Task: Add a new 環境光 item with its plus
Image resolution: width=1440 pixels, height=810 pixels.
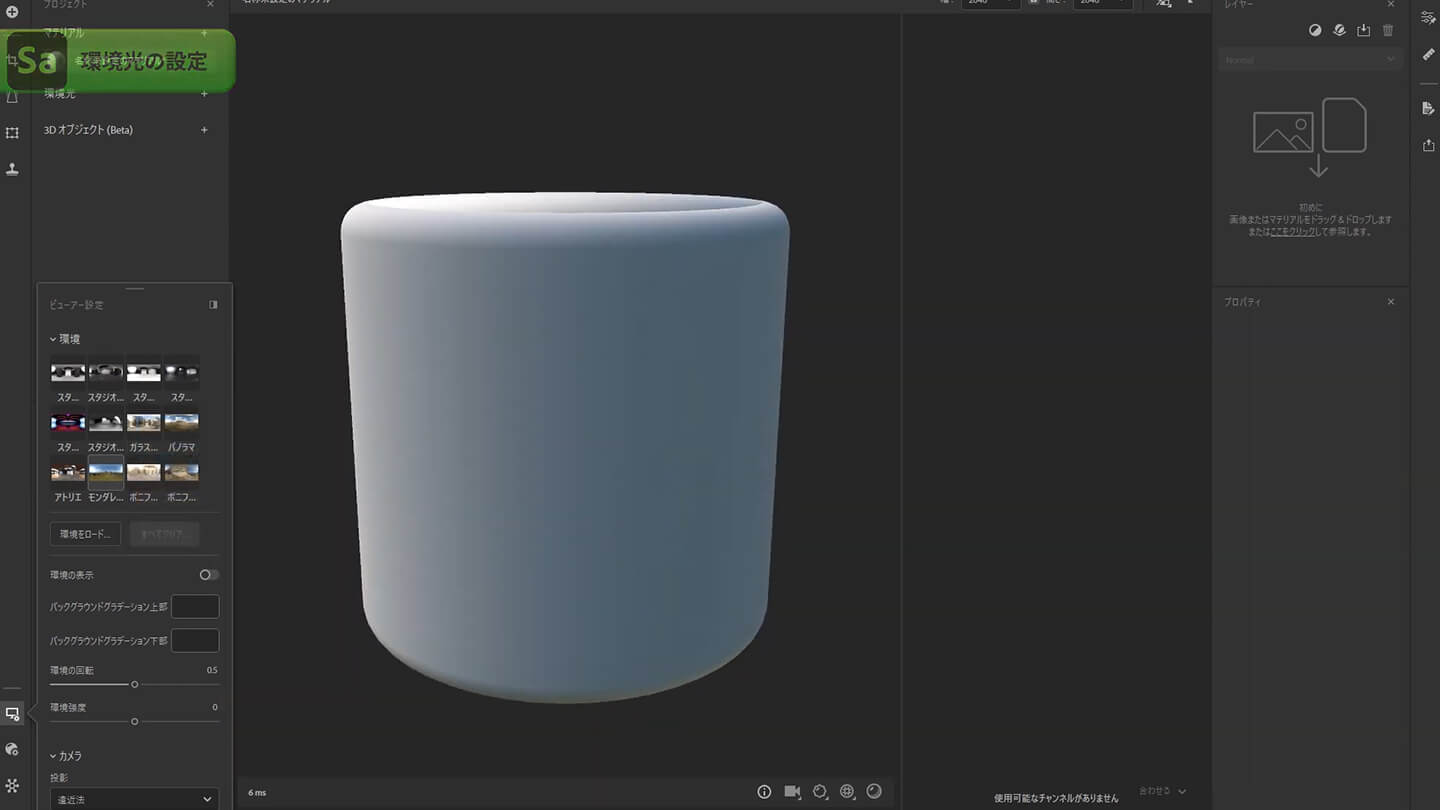Action: [204, 94]
